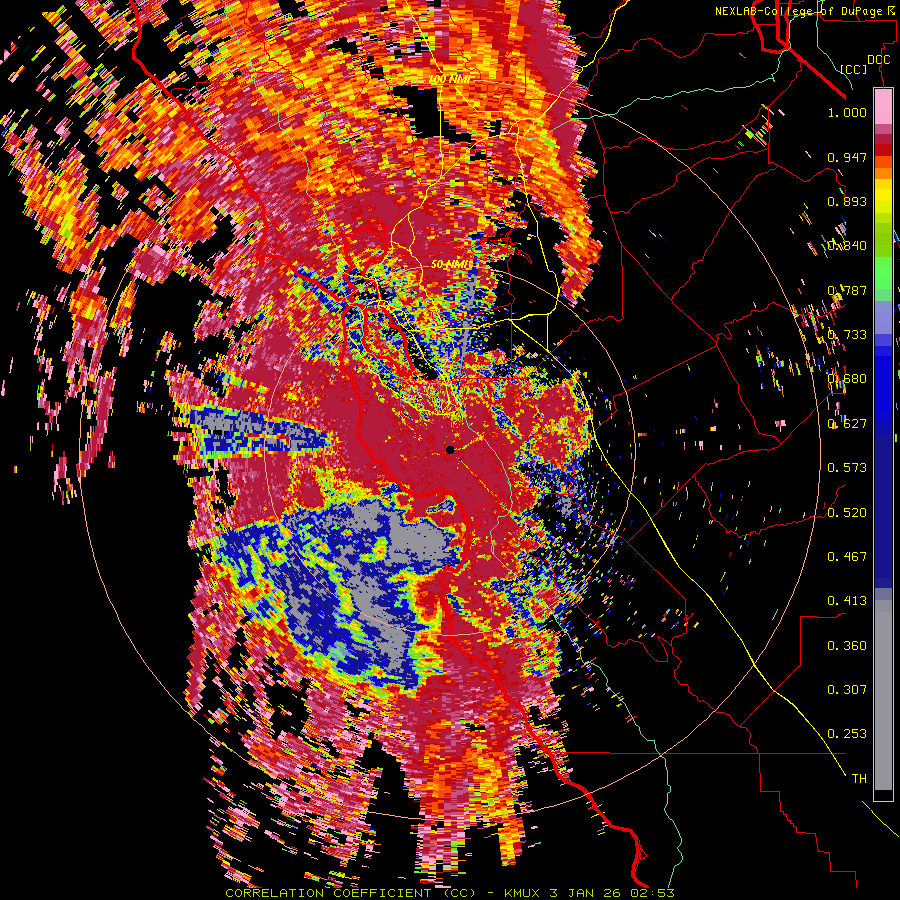900x900 pixels.
Task: Pick the black segment at the color bar bottom
Action: tap(883, 795)
